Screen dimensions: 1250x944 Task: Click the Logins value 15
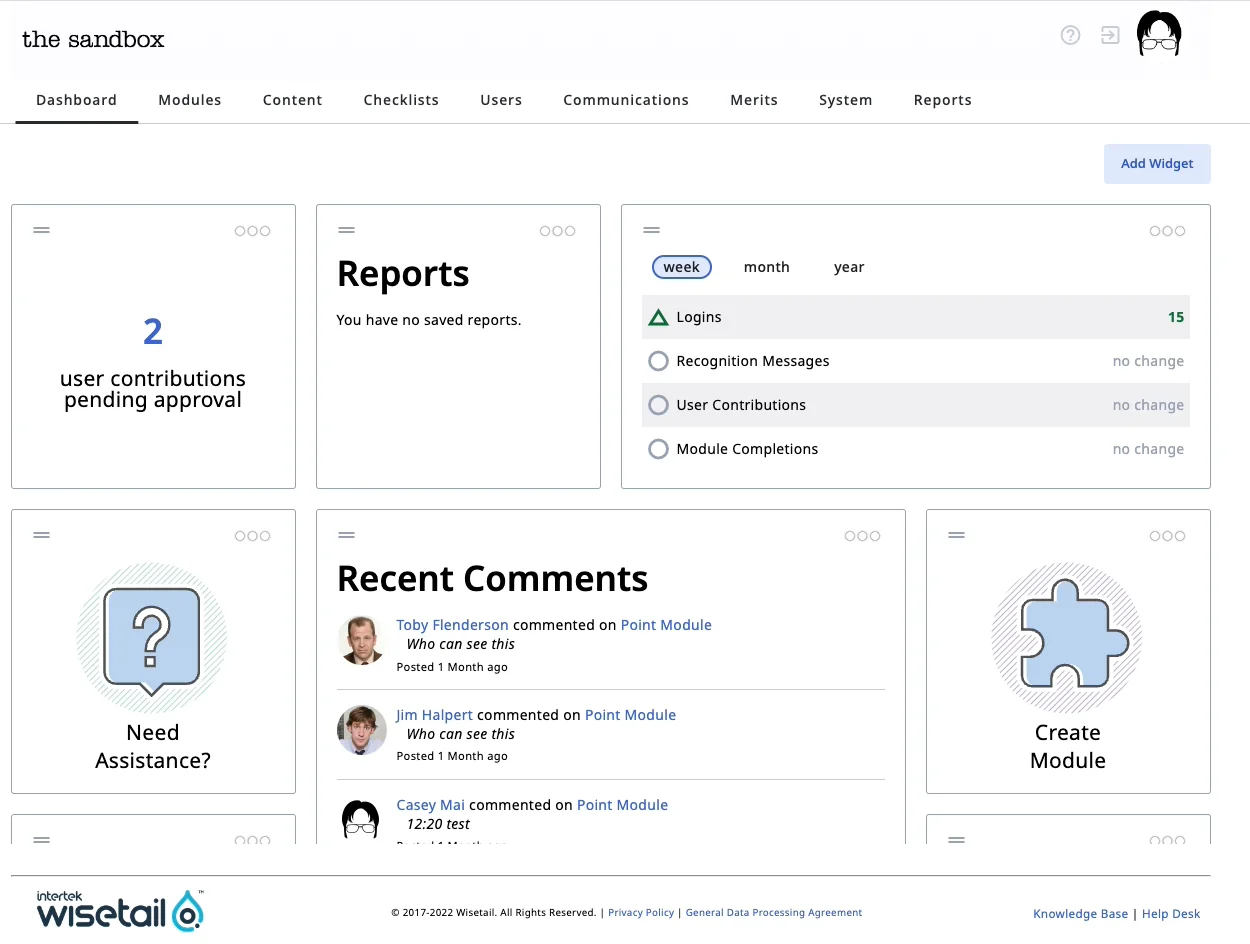tap(1176, 317)
